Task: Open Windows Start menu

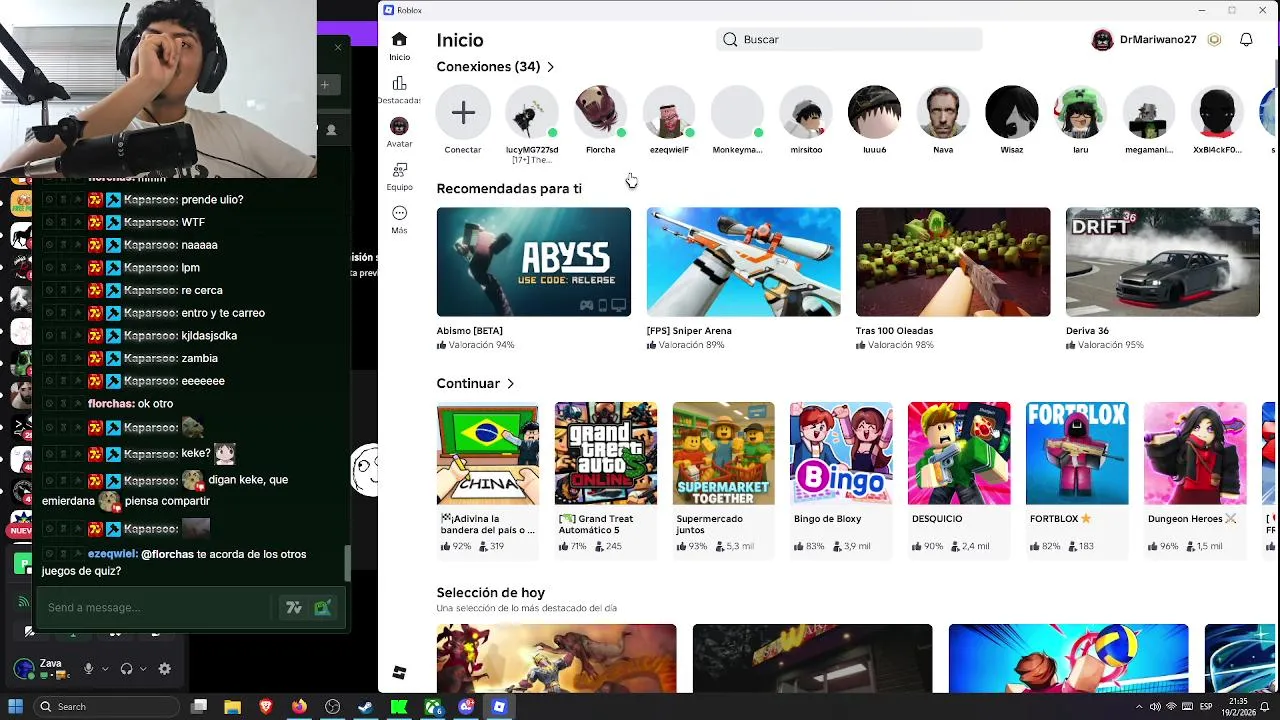Action: coord(15,707)
